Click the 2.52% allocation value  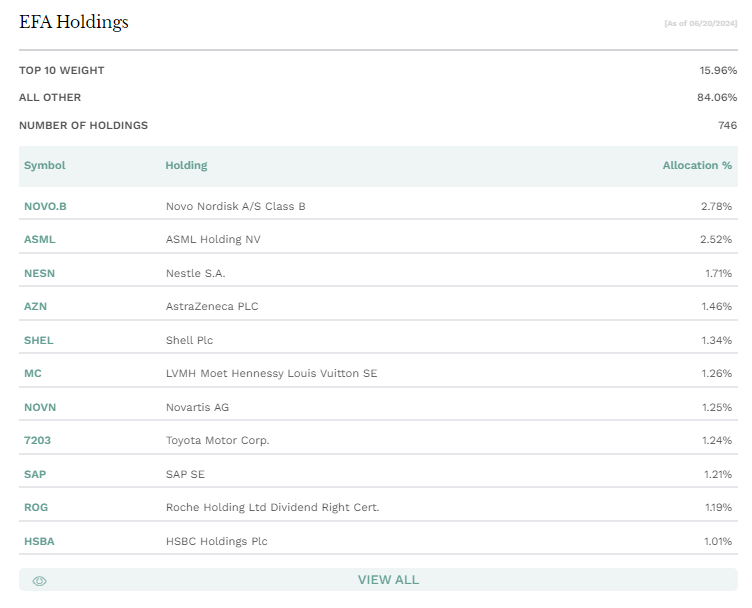click(716, 239)
